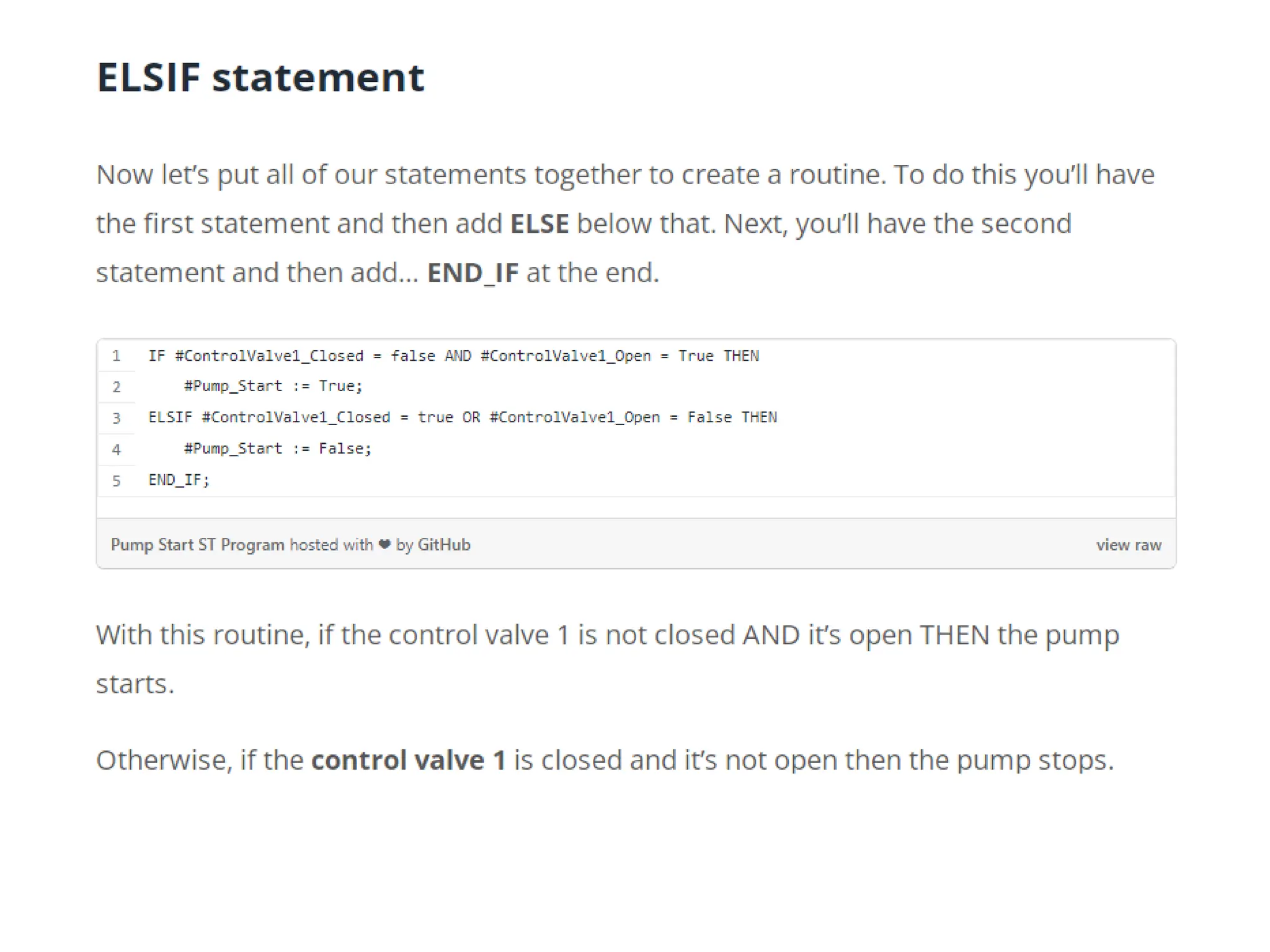Select line number 4 in code block
The height and width of the screenshot is (952, 1270).
(116, 449)
